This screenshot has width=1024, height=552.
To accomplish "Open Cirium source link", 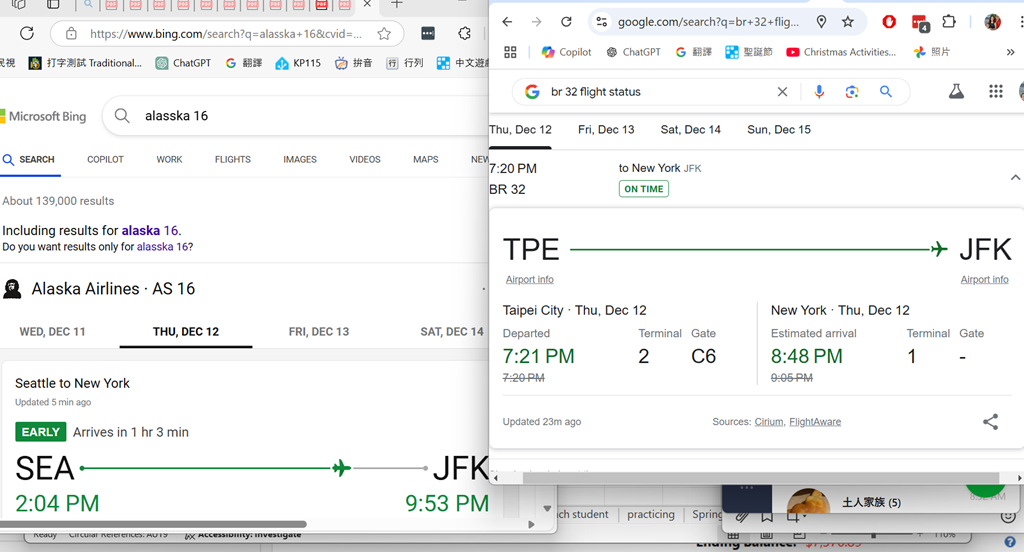I will coord(769,422).
